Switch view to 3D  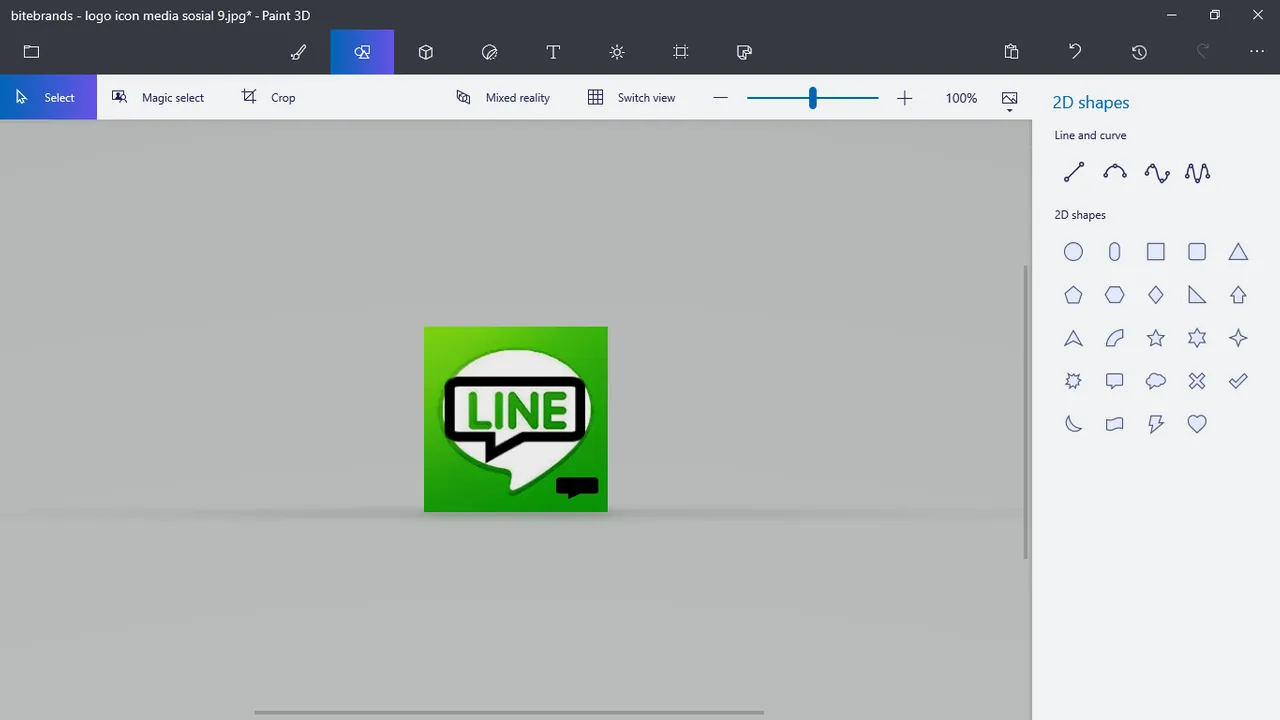[x=632, y=97]
